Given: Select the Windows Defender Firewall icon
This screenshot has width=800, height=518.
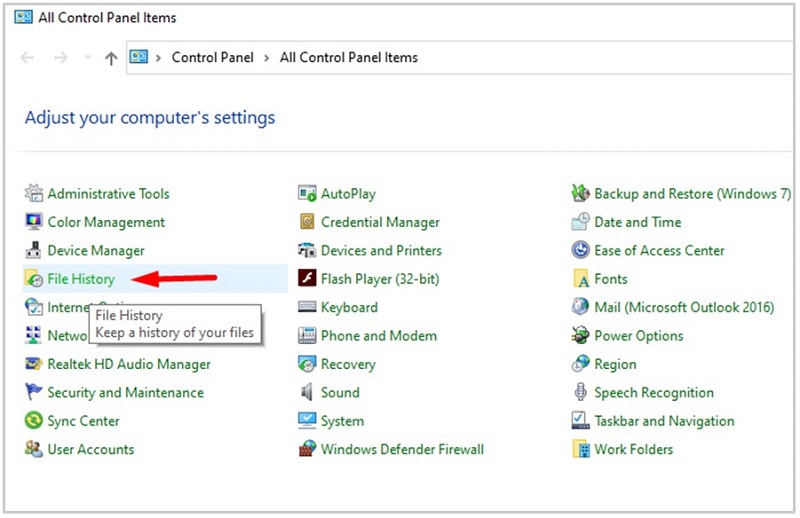Looking at the screenshot, I should (x=307, y=450).
